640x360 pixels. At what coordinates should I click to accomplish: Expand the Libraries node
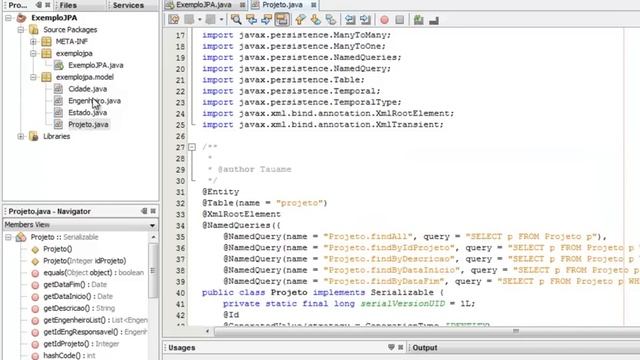(x=21, y=136)
